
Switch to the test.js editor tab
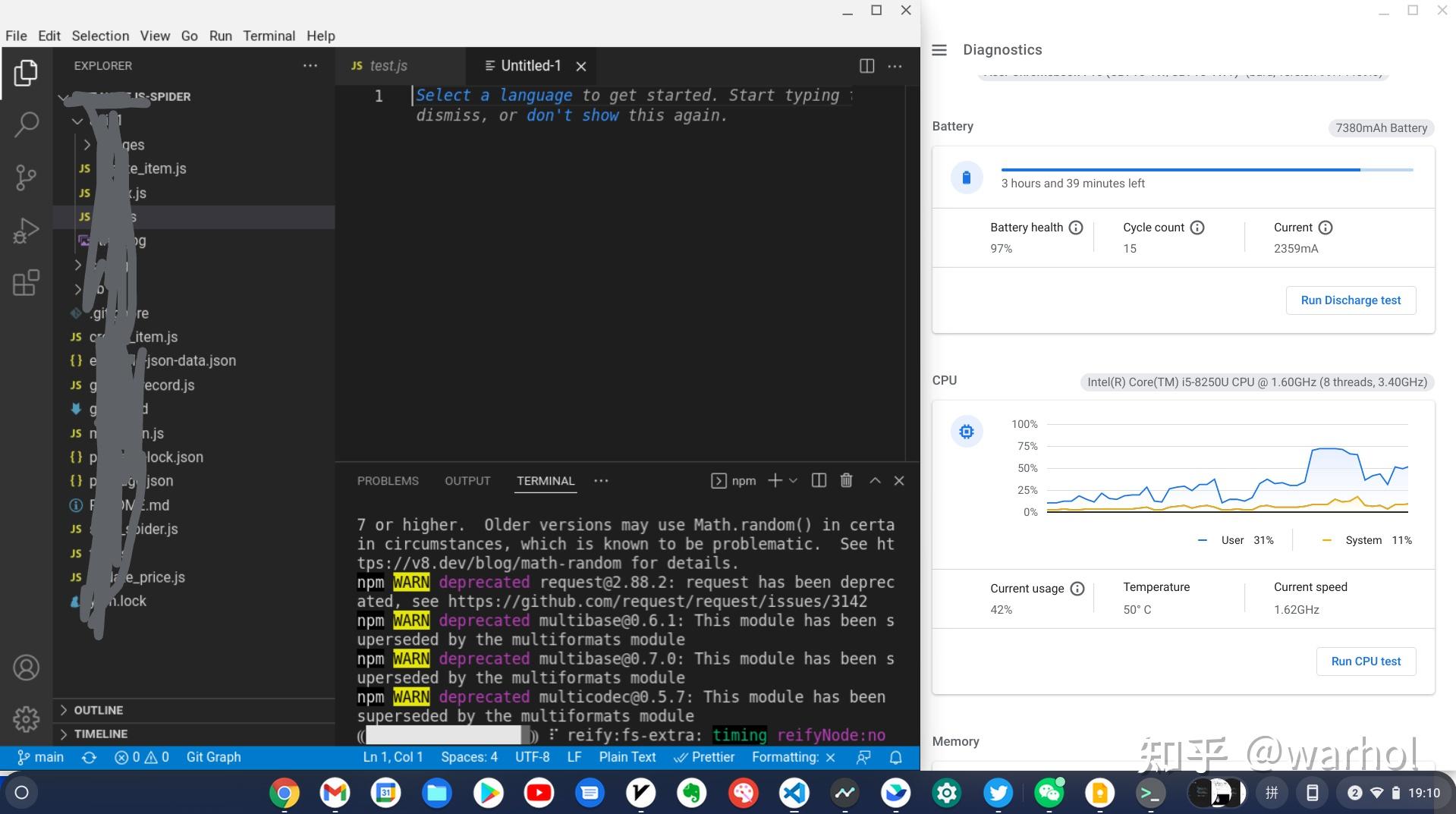point(400,66)
